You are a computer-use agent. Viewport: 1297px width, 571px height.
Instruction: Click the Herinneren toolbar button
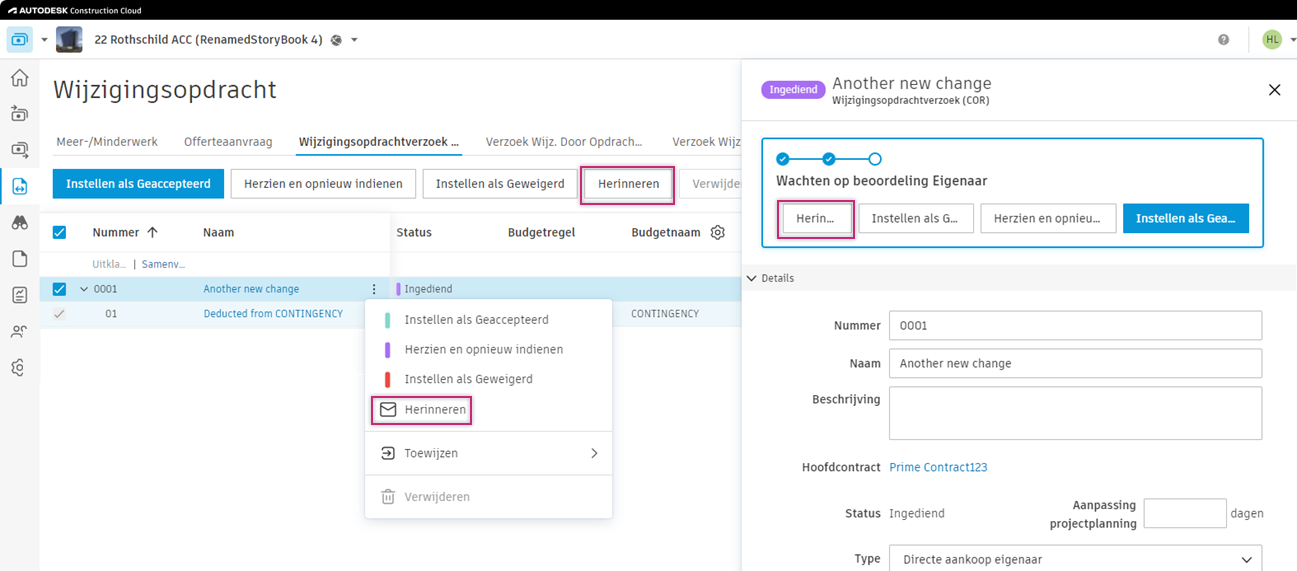628,184
